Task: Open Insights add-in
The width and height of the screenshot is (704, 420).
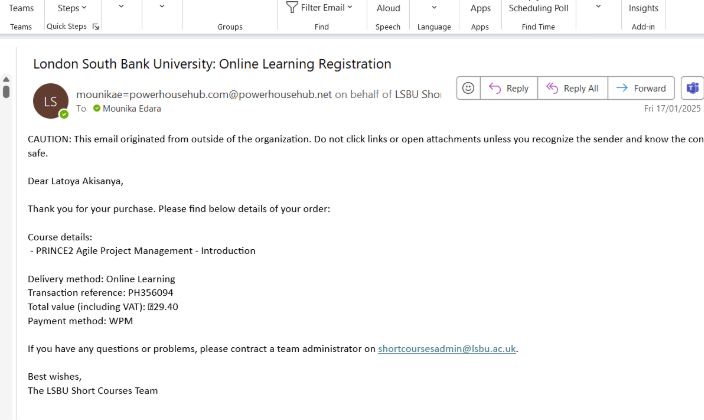Action: point(643,8)
